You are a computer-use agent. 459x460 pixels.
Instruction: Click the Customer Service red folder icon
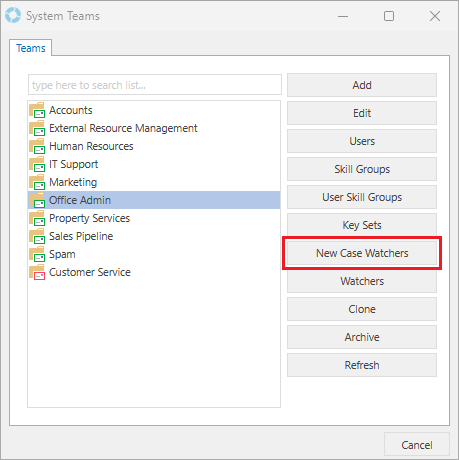point(37,272)
